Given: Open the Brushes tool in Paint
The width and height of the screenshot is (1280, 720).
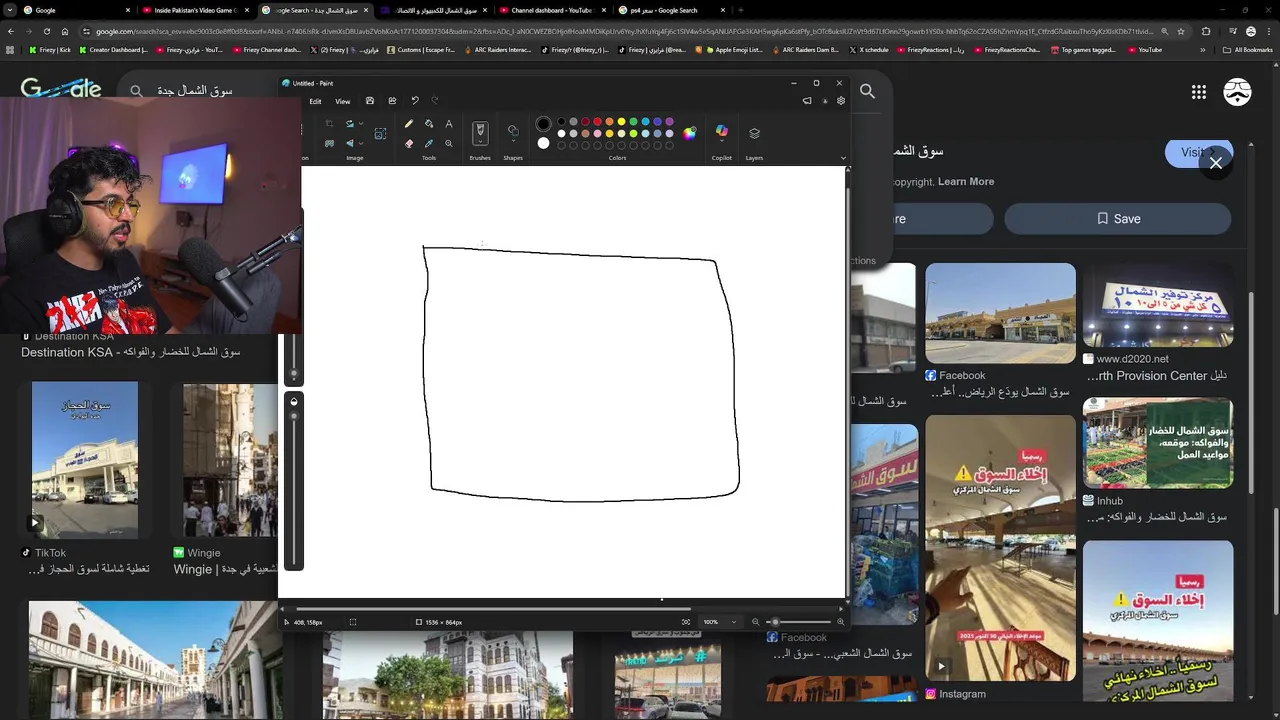Looking at the screenshot, I should point(480,133).
